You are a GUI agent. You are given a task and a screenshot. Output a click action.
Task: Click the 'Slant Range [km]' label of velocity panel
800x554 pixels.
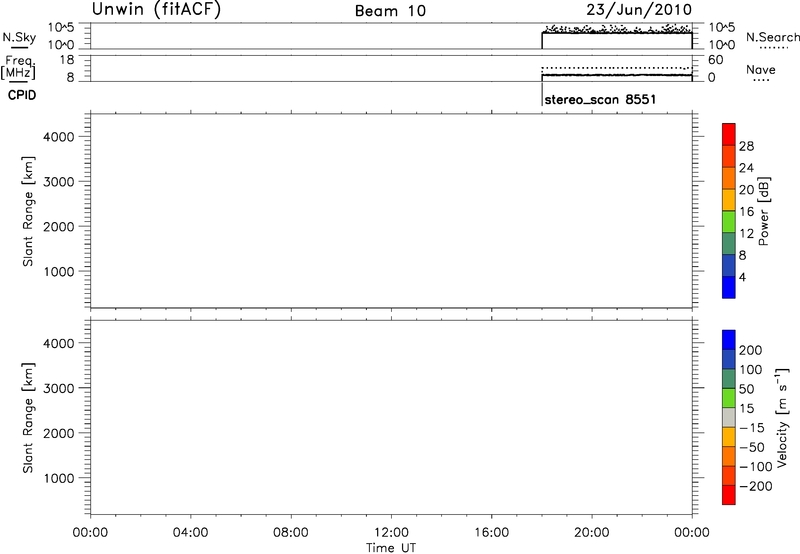28,418
